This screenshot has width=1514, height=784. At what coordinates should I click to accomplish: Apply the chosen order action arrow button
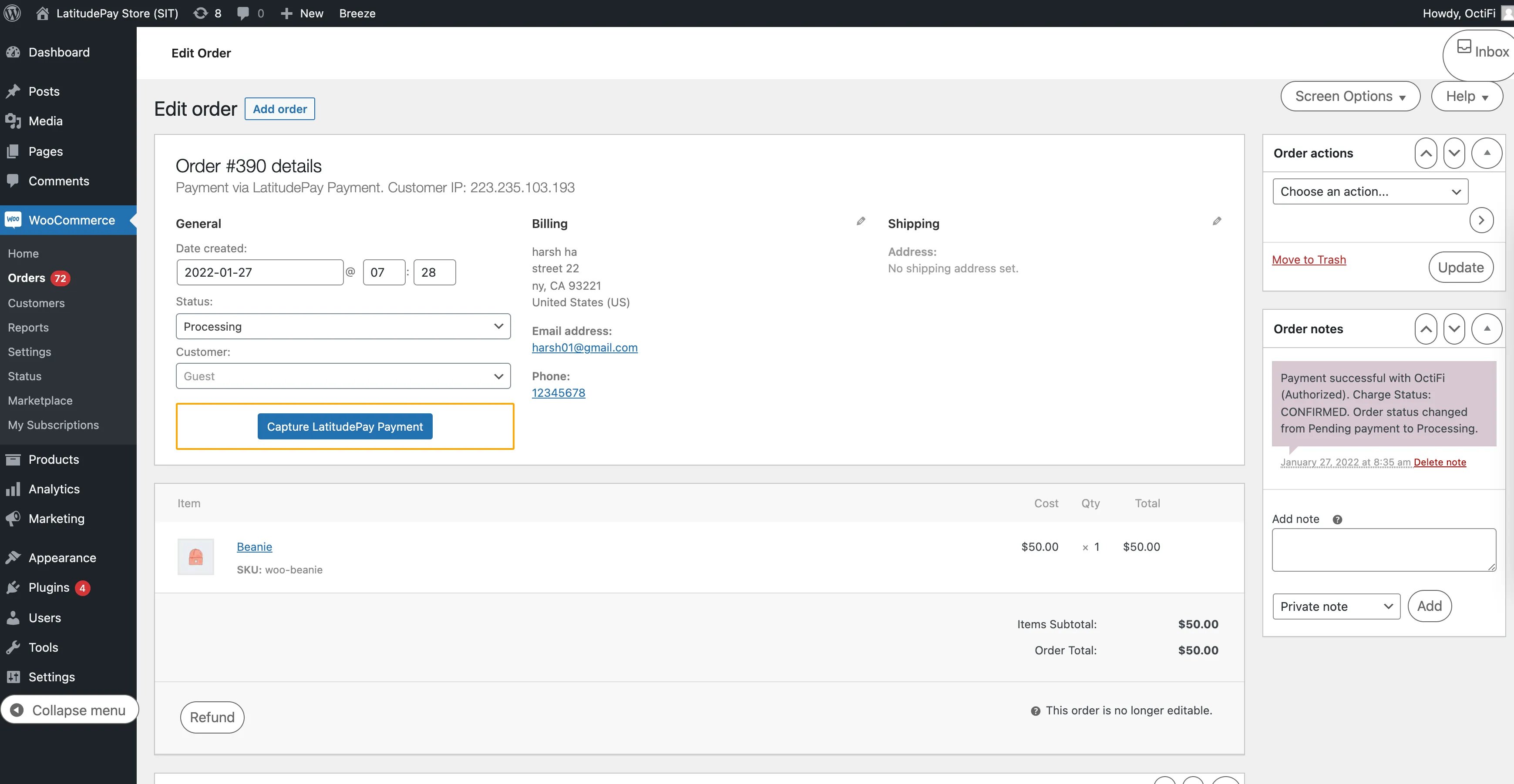(1481, 220)
